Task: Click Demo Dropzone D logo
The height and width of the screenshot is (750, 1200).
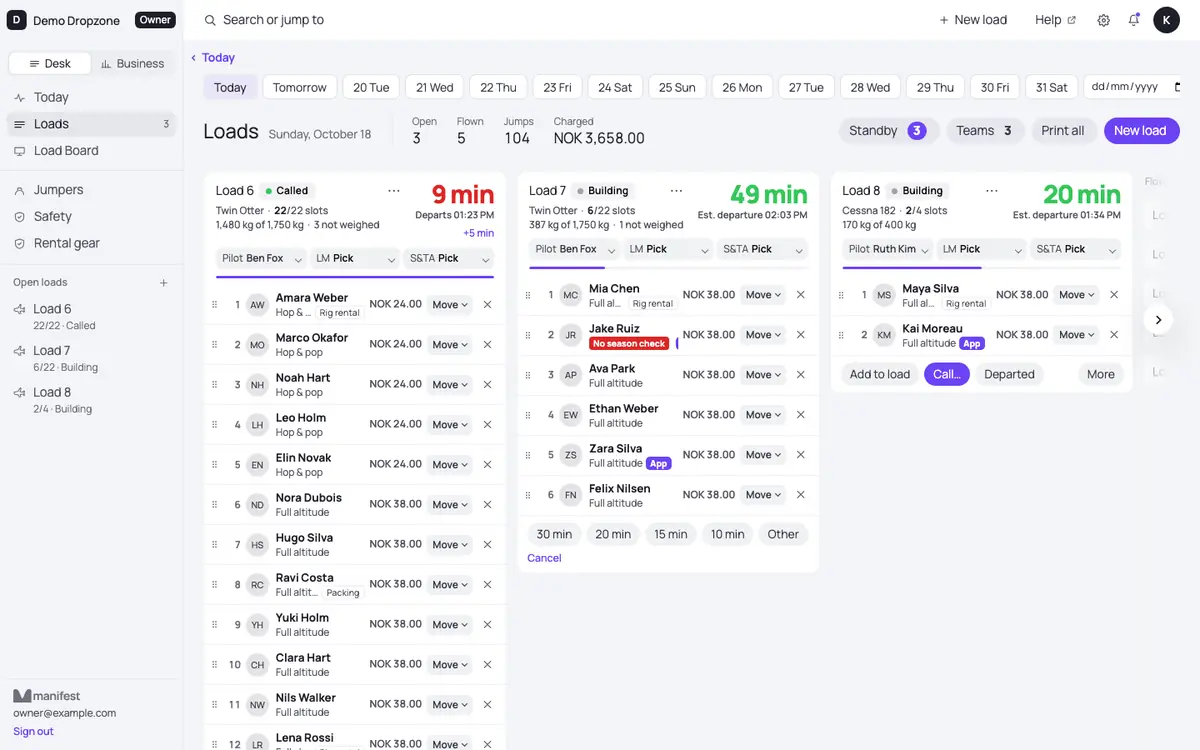Action: pos(17,20)
